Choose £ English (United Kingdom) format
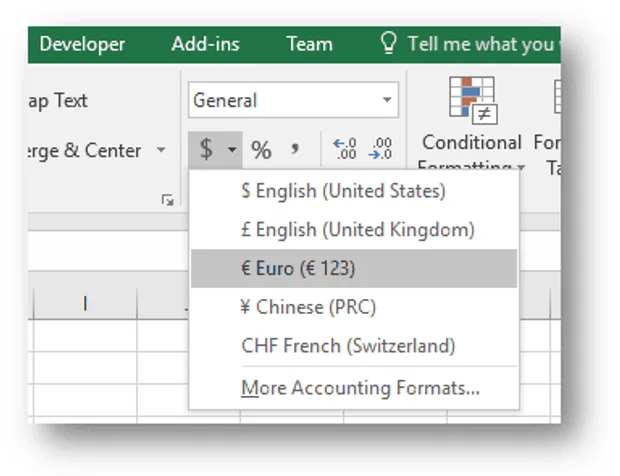The width and height of the screenshot is (620, 476). coord(354,230)
